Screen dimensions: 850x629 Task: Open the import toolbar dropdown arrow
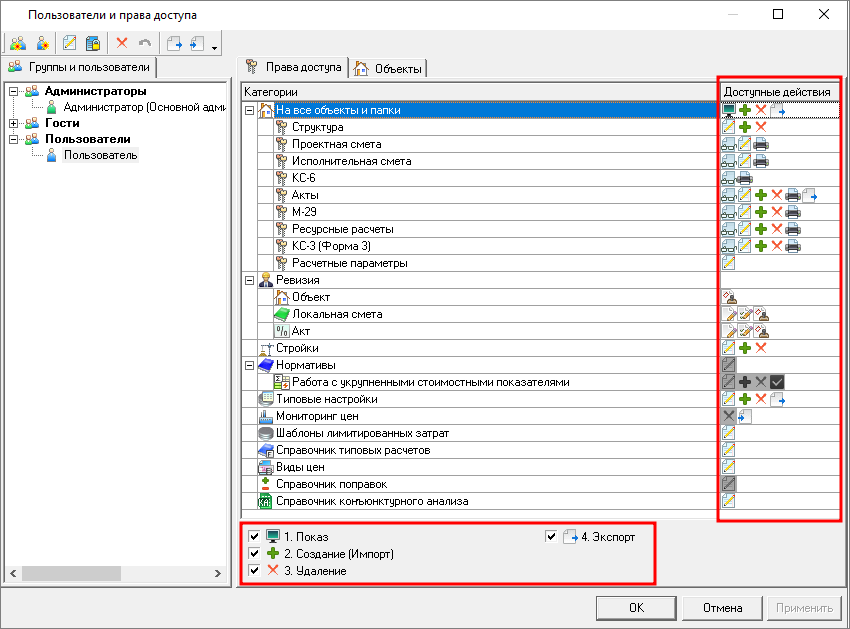click(214, 46)
